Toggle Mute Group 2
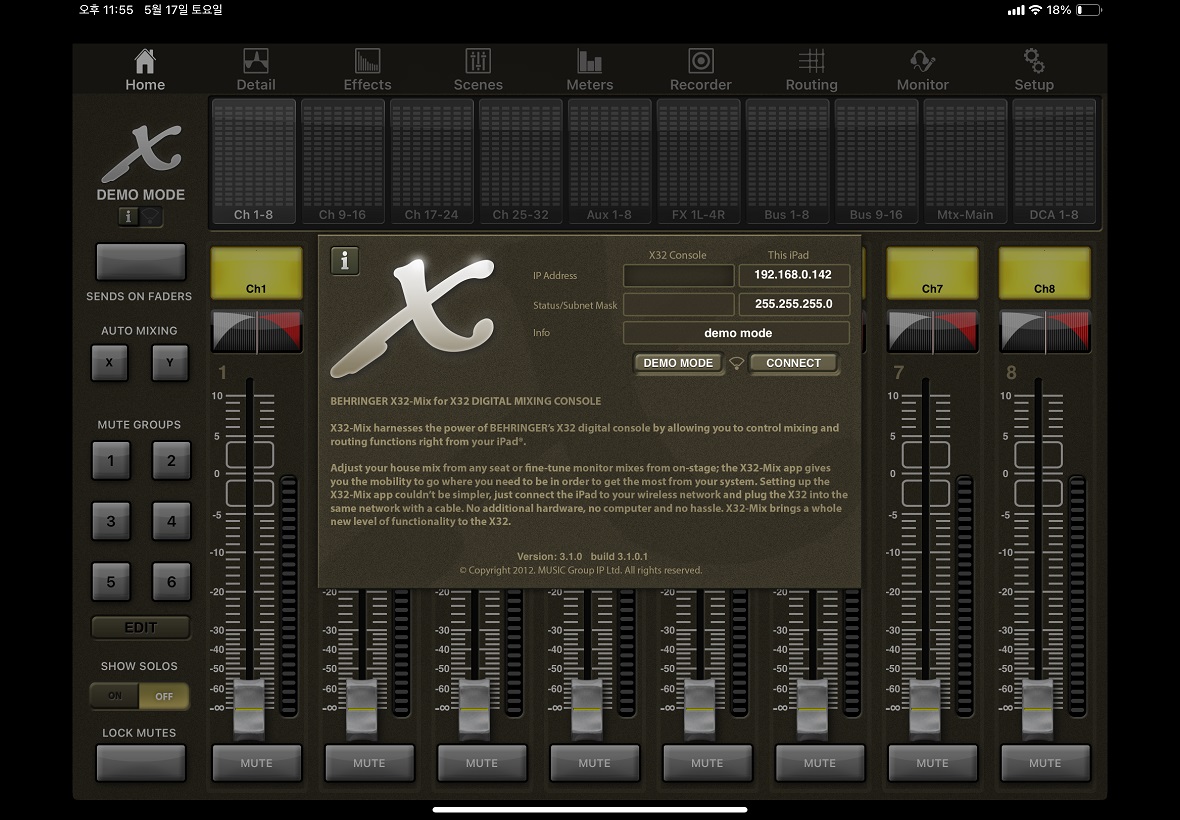Screen dimensions: 1180x820 tap(171, 460)
